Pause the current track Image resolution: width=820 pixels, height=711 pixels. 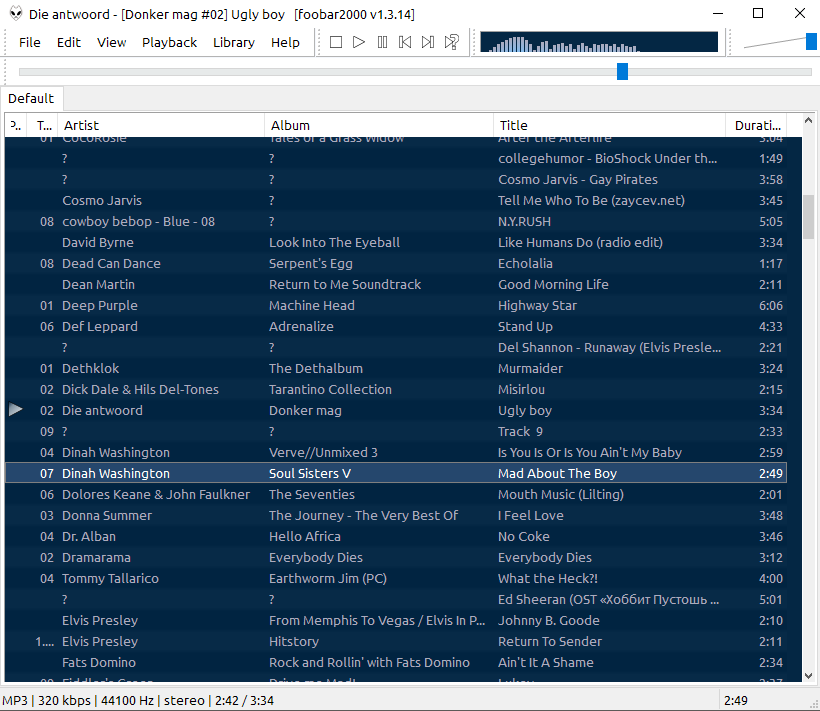click(382, 42)
